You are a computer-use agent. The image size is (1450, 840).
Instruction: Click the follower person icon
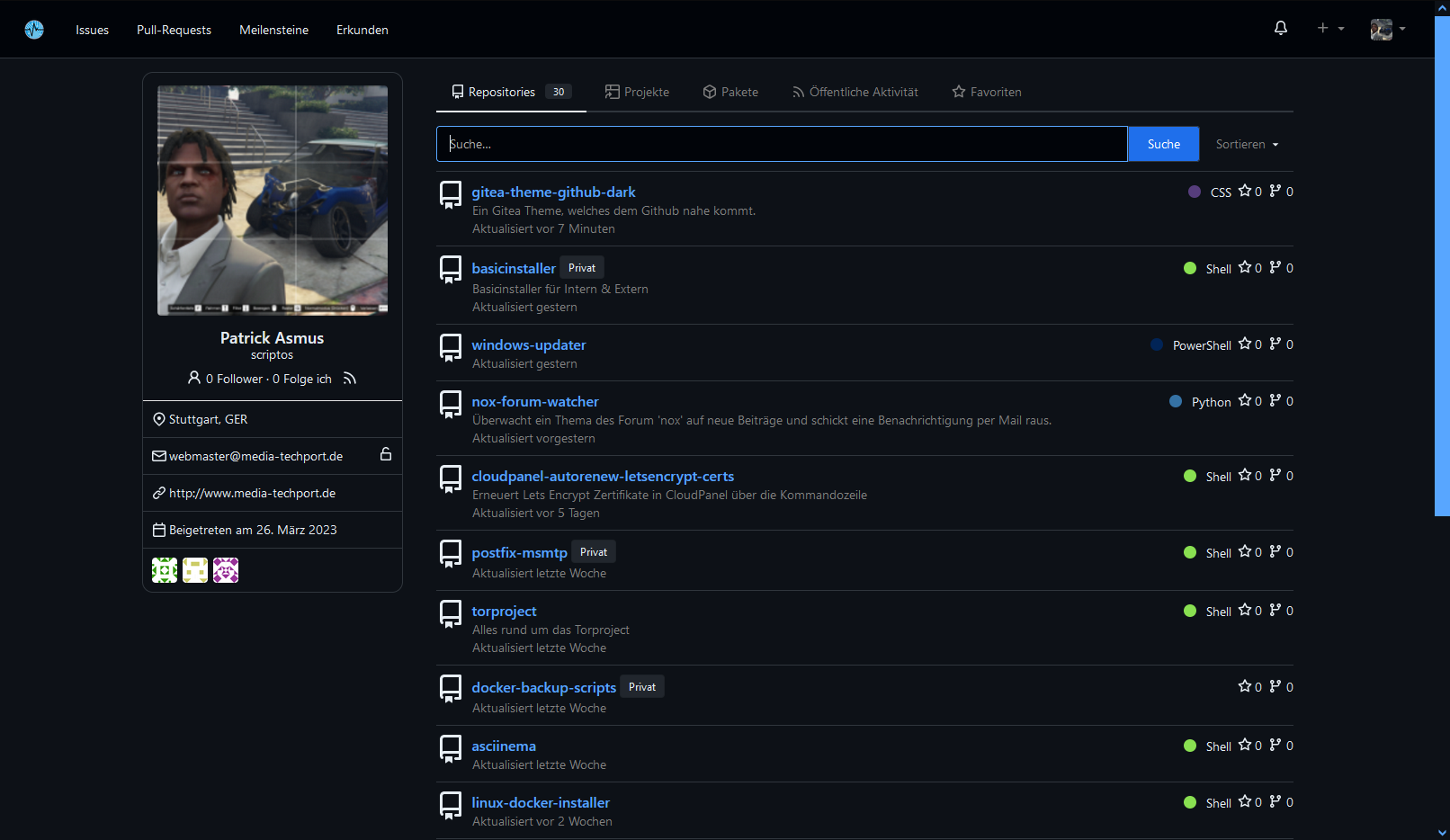click(194, 378)
